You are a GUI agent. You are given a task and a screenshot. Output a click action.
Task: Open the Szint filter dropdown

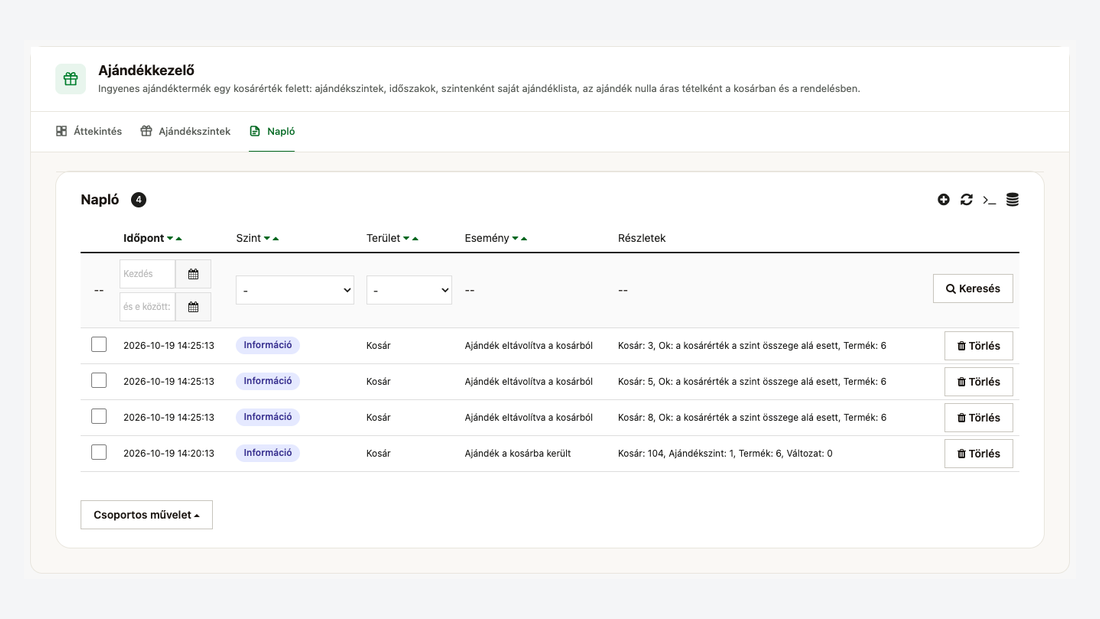coord(295,290)
